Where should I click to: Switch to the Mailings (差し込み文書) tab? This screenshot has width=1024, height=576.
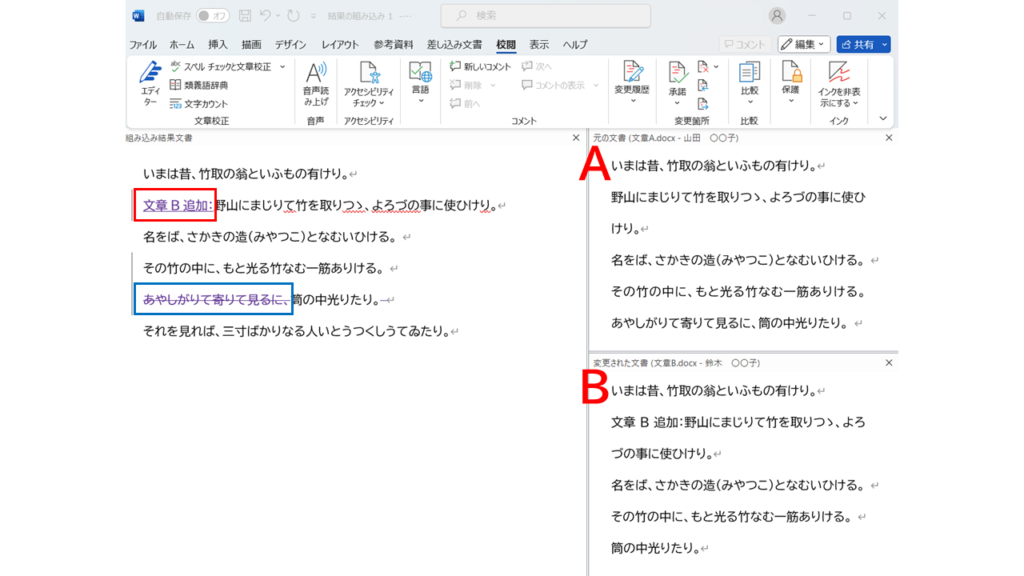click(455, 44)
